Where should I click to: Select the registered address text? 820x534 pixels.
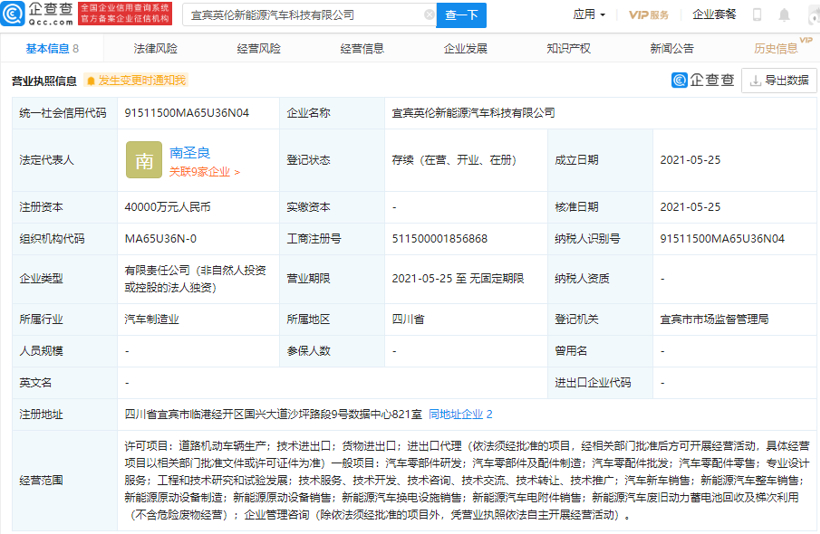pos(273,414)
